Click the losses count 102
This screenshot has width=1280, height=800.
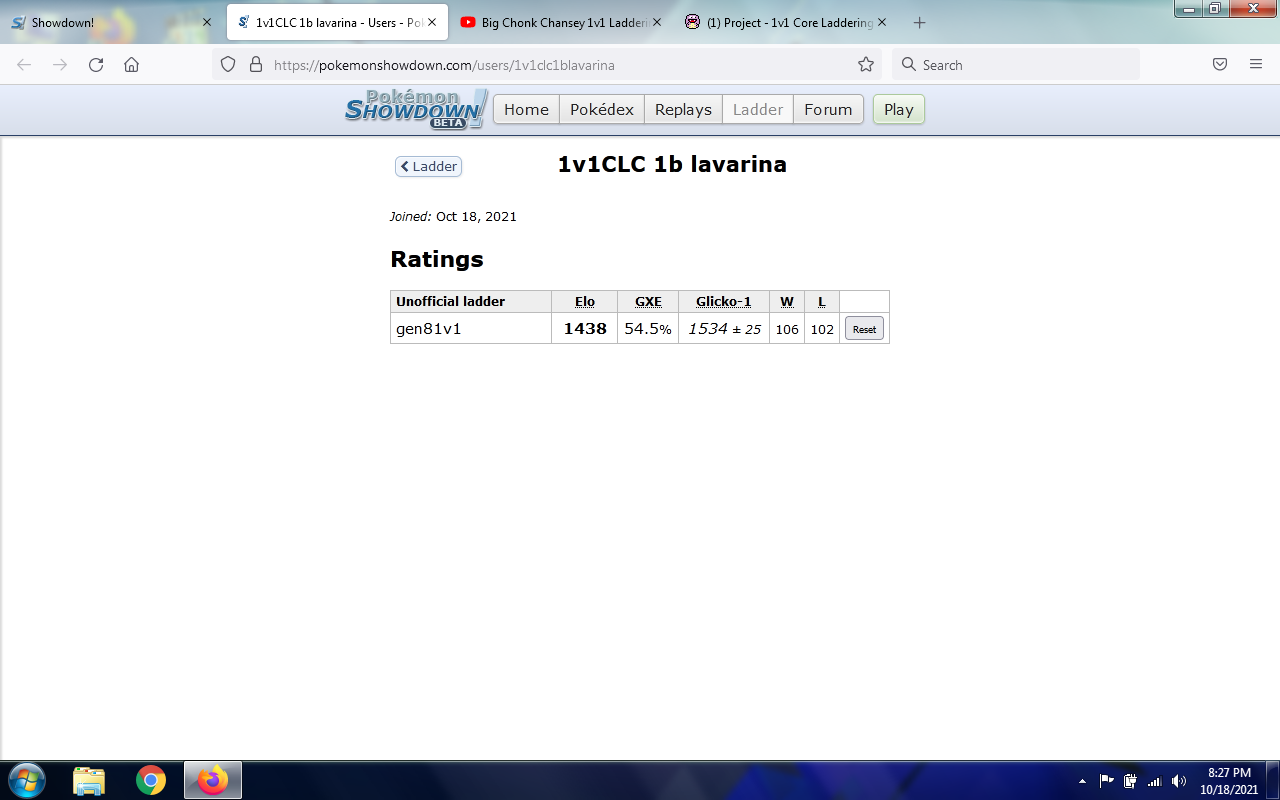pos(822,329)
